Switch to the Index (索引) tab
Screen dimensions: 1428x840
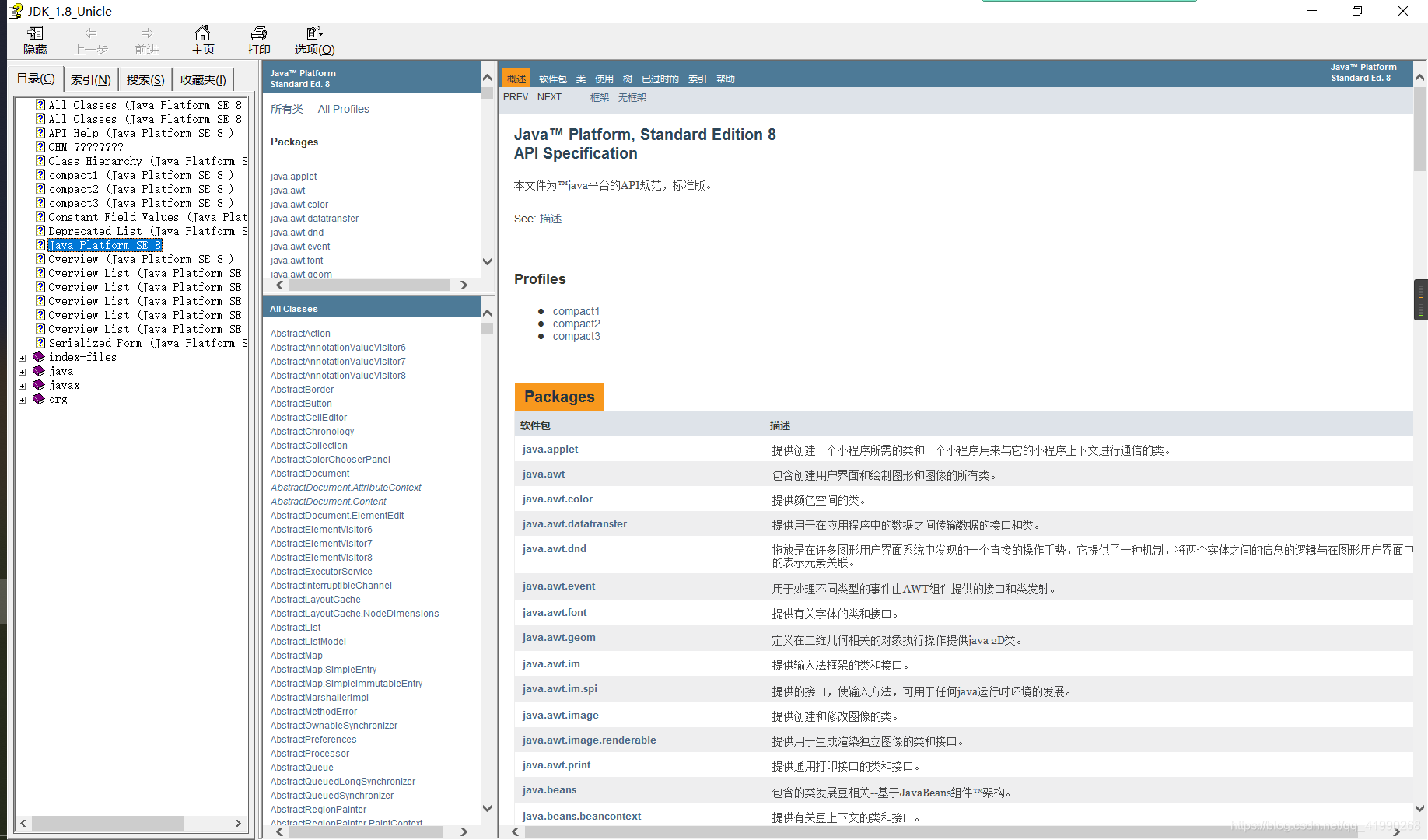pyautogui.click(x=90, y=79)
